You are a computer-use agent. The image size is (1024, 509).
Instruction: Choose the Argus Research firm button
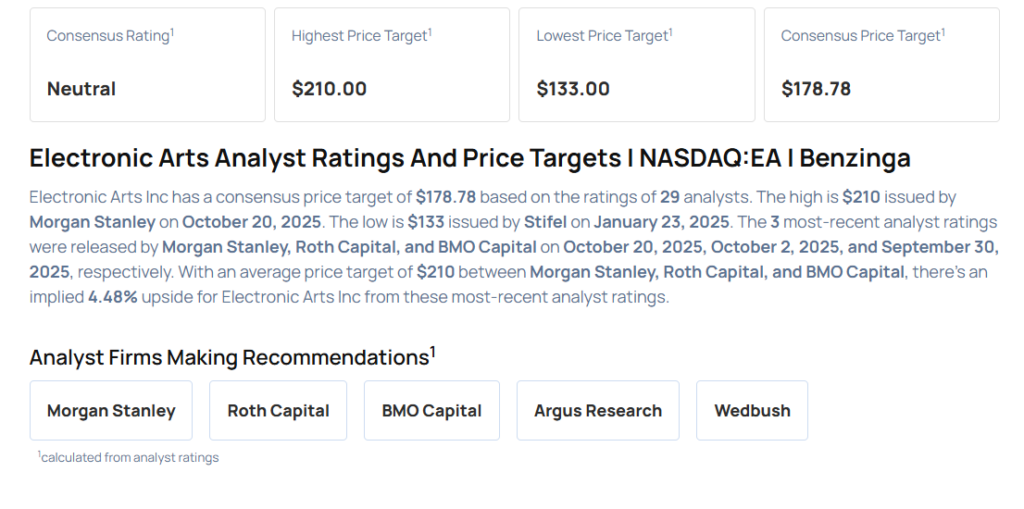click(x=598, y=410)
